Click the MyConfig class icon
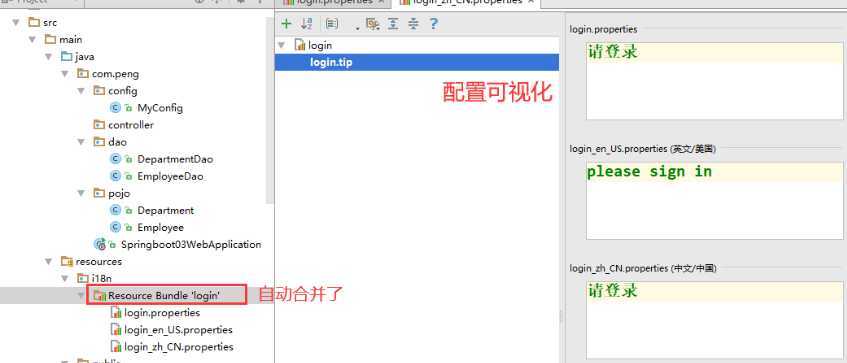 point(115,108)
